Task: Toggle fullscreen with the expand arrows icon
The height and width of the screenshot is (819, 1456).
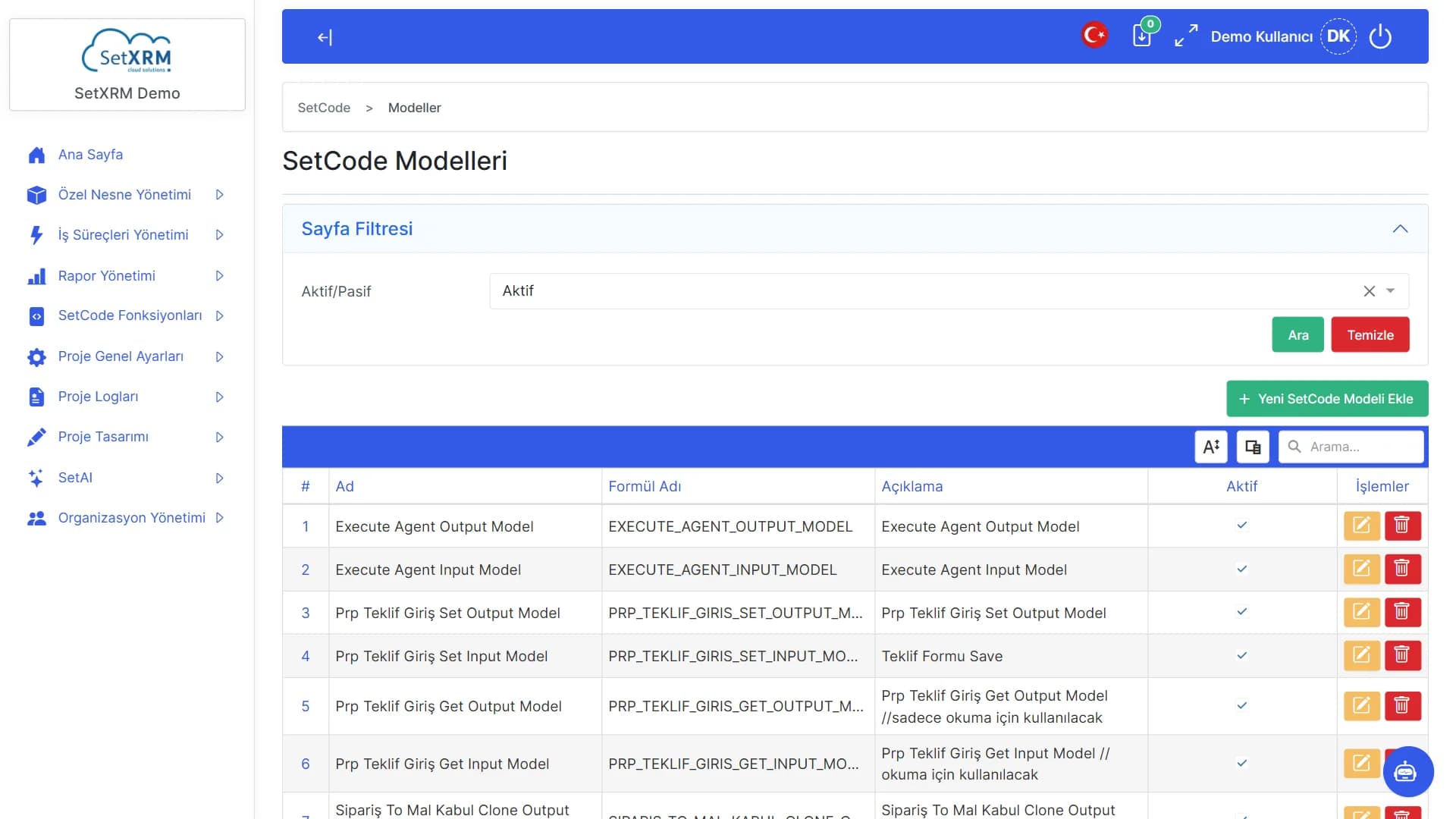Action: (x=1186, y=36)
